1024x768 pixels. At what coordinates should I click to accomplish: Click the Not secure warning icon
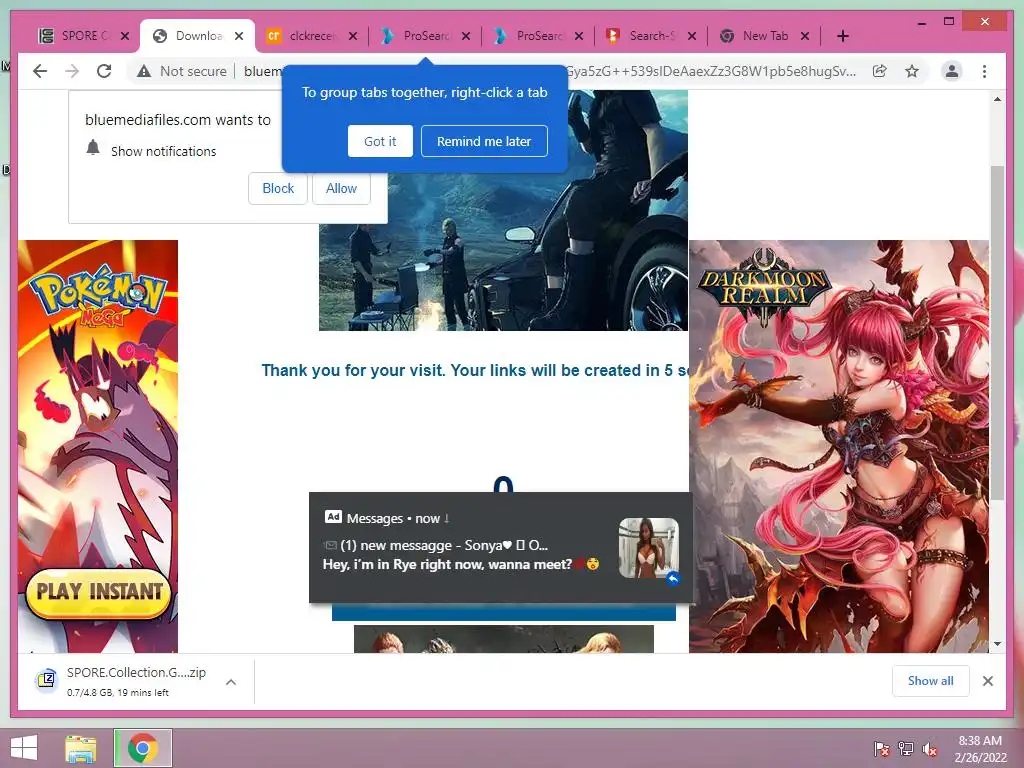pos(144,71)
